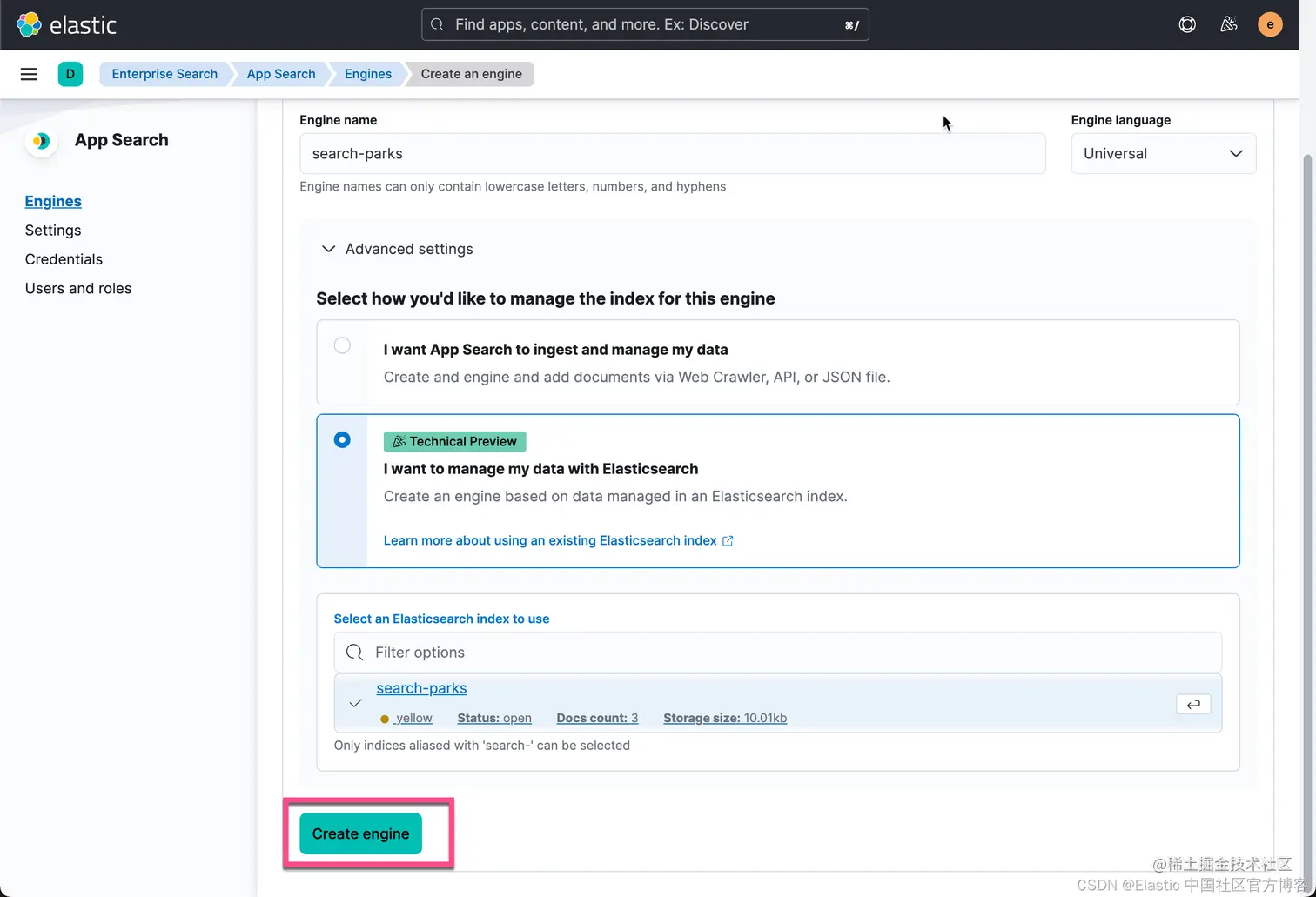Click the 'yellow' health label

[x=413, y=719]
